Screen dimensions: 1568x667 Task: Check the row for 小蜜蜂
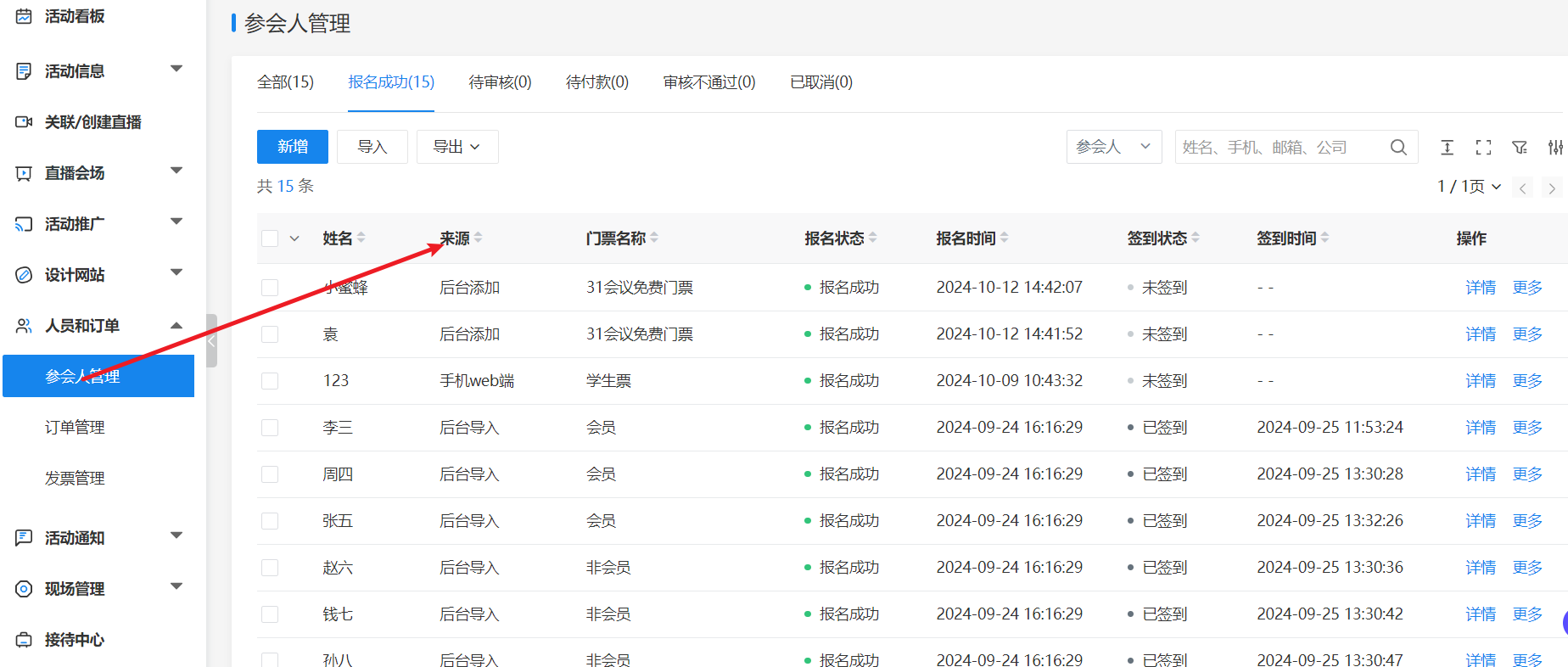pos(270,288)
